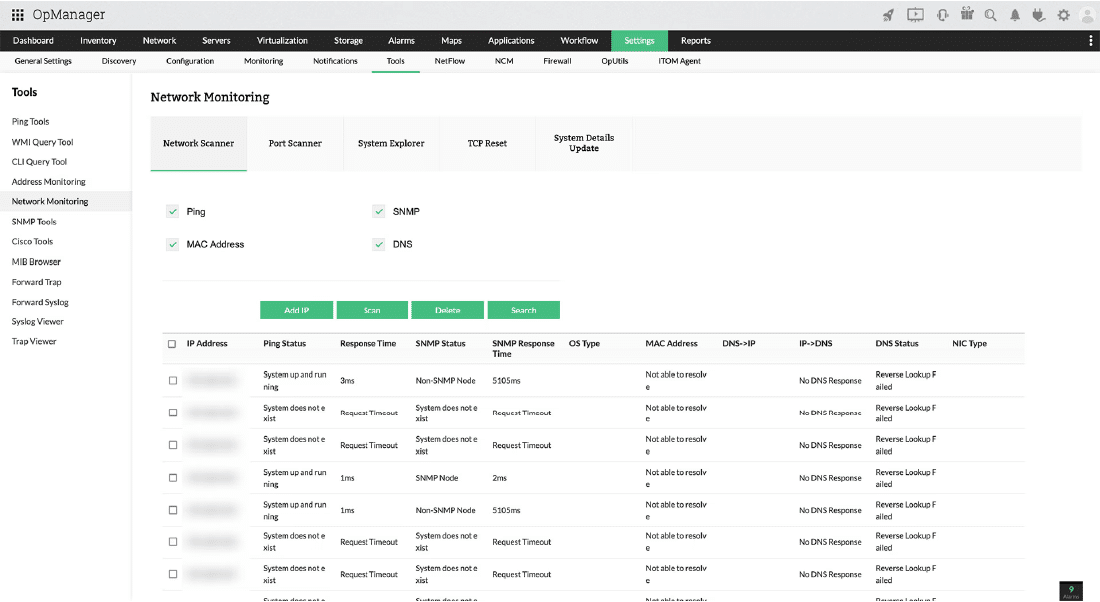
Task: Click the plug integrations icon
Action: point(1039,15)
